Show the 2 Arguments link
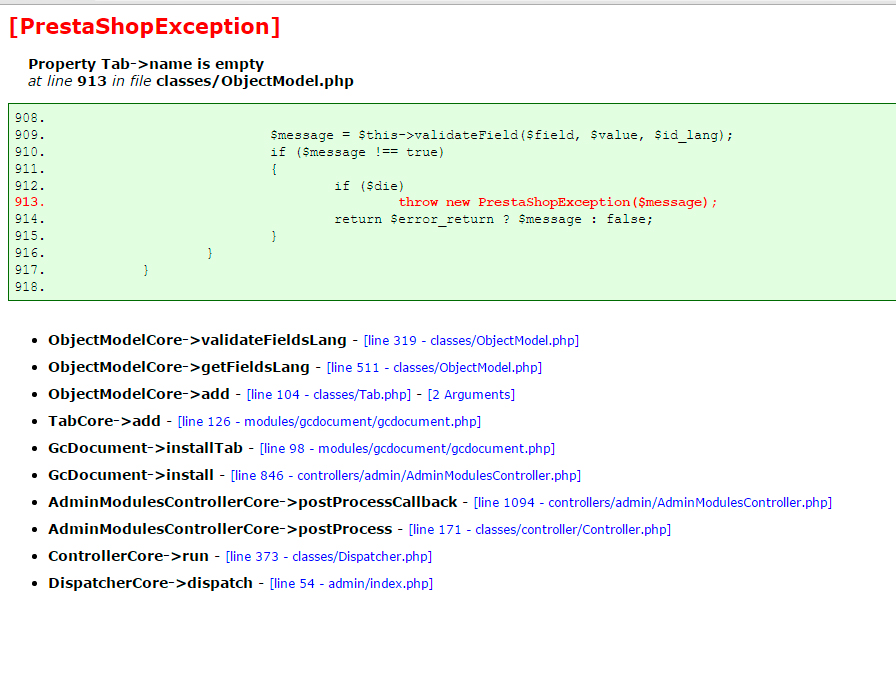The width and height of the screenshot is (896, 678). pyautogui.click(x=471, y=394)
